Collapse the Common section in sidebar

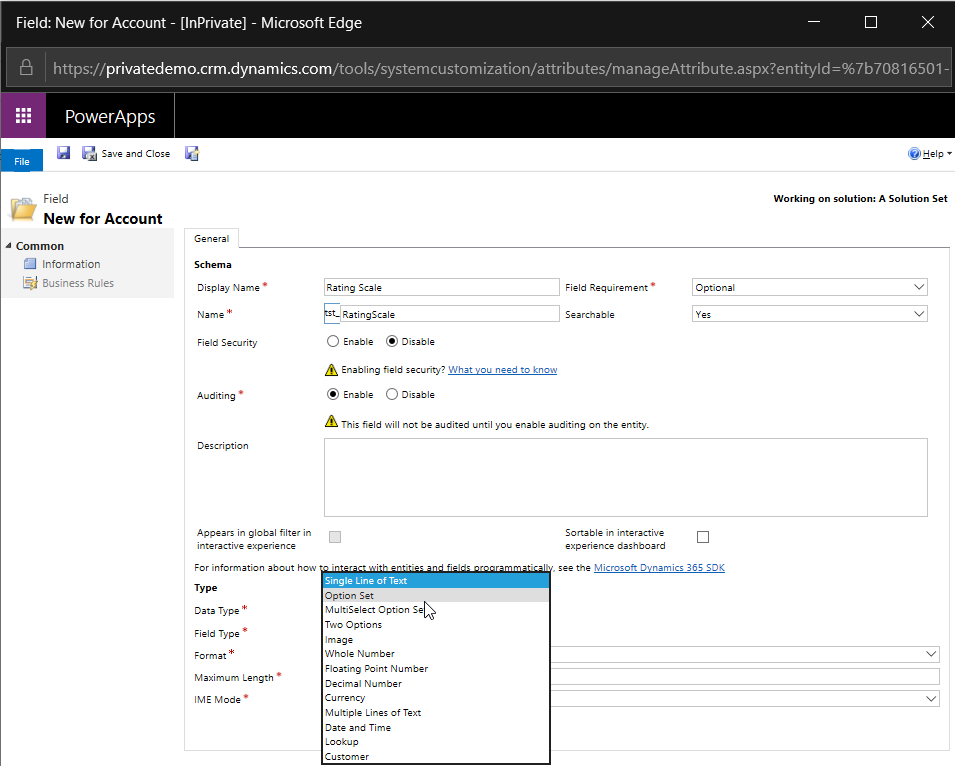9,246
